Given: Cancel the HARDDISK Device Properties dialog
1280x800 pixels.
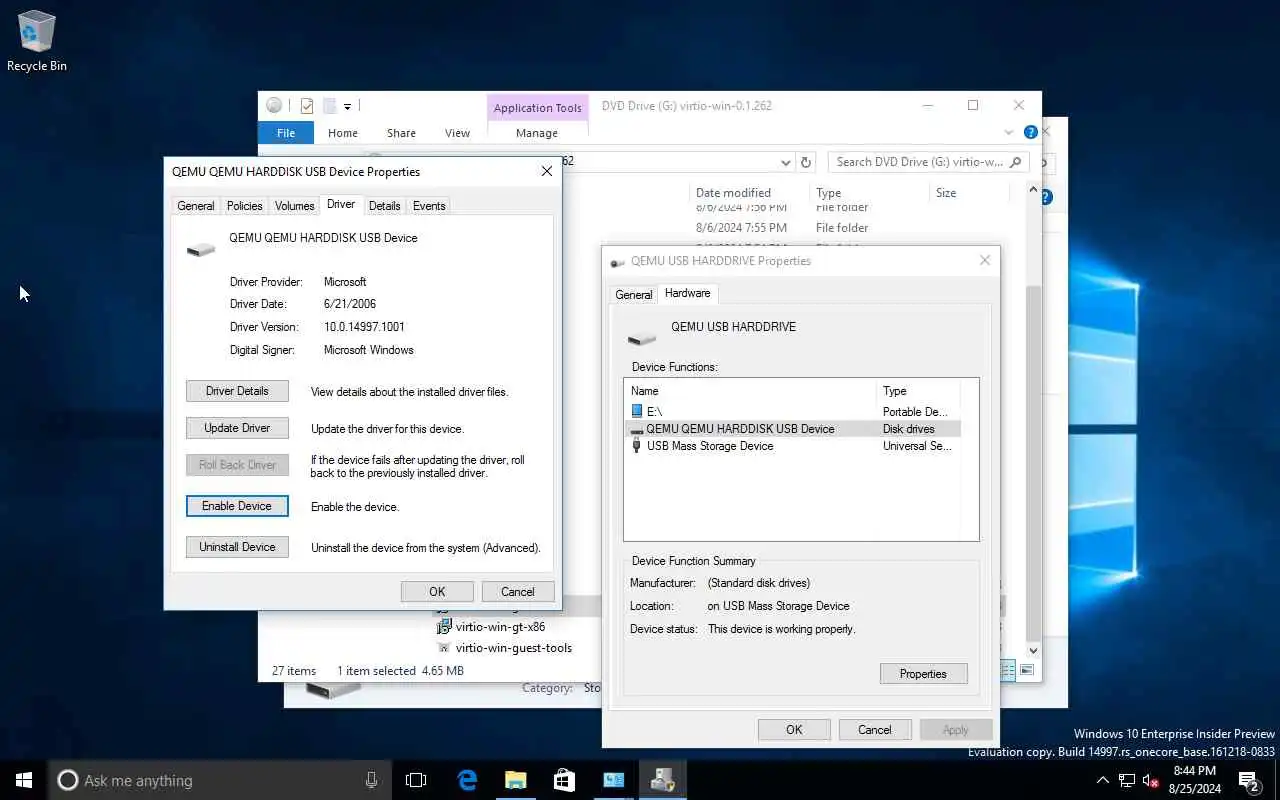Looking at the screenshot, I should tap(518, 591).
